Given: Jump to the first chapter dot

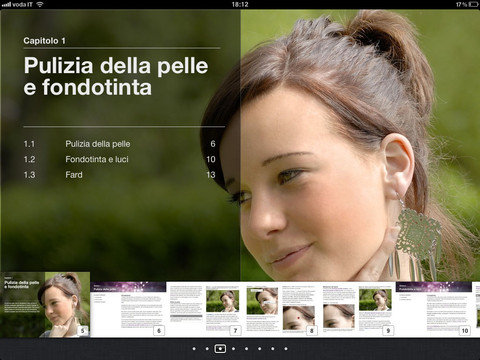Looking at the screenshot, I should (x=194, y=349).
